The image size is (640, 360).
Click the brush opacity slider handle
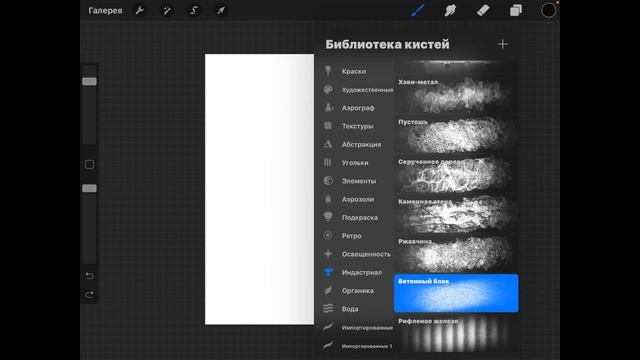click(x=89, y=188)
